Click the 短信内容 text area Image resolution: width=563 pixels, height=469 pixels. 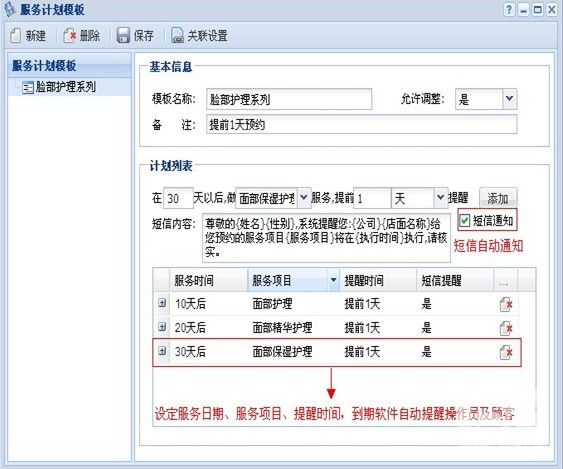(326, 238)
